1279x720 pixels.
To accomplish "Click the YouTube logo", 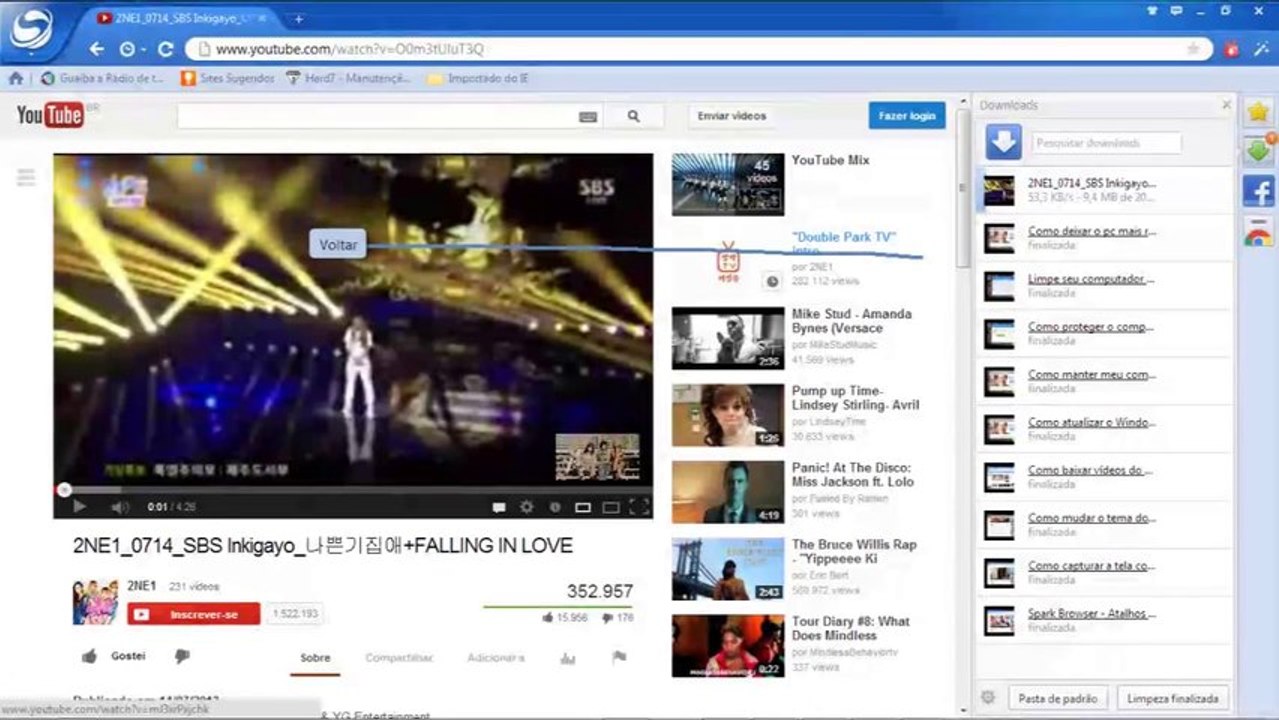I will point(50,116).
